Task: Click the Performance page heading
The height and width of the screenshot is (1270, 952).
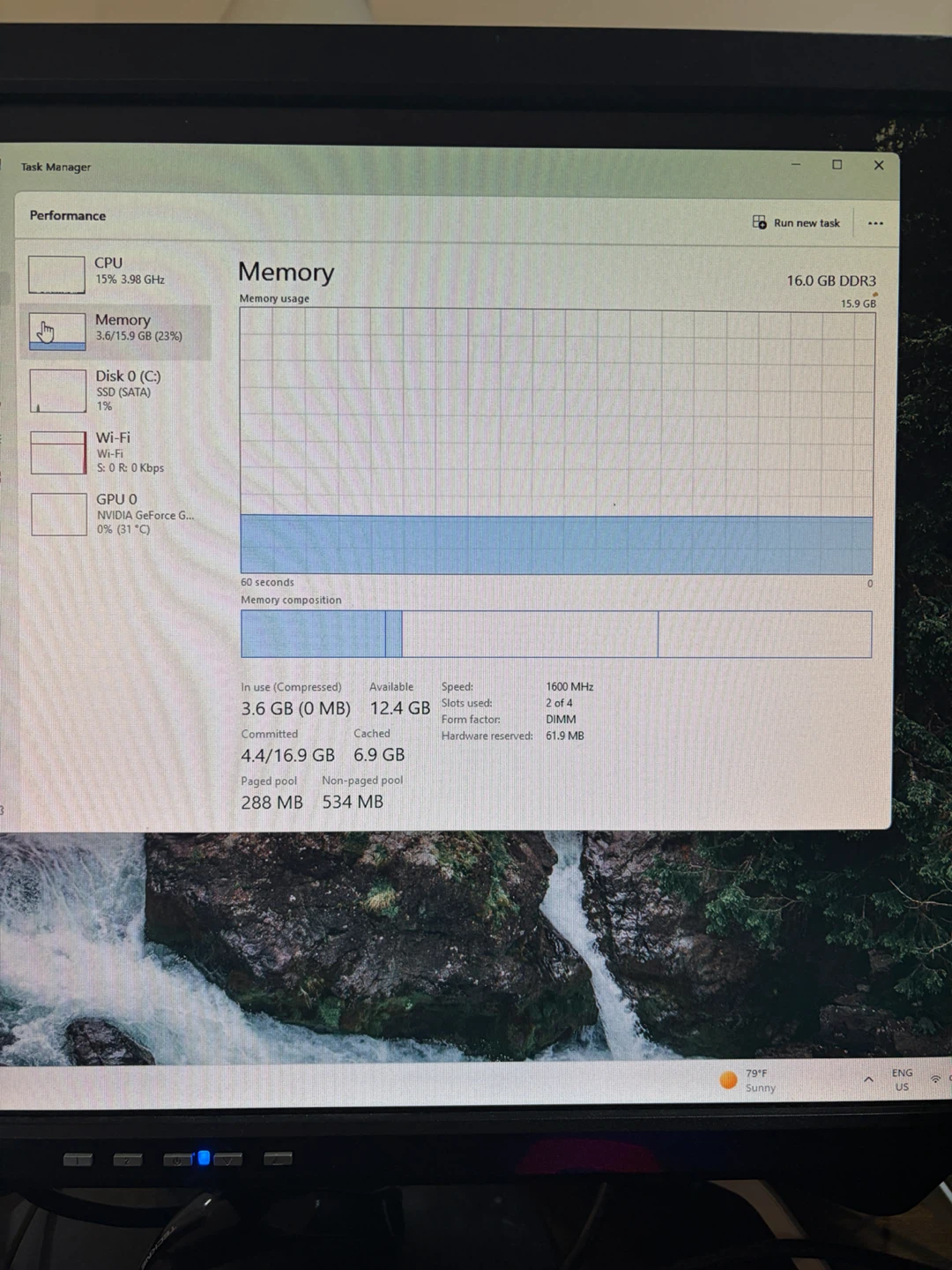Action: click(68, 215)
